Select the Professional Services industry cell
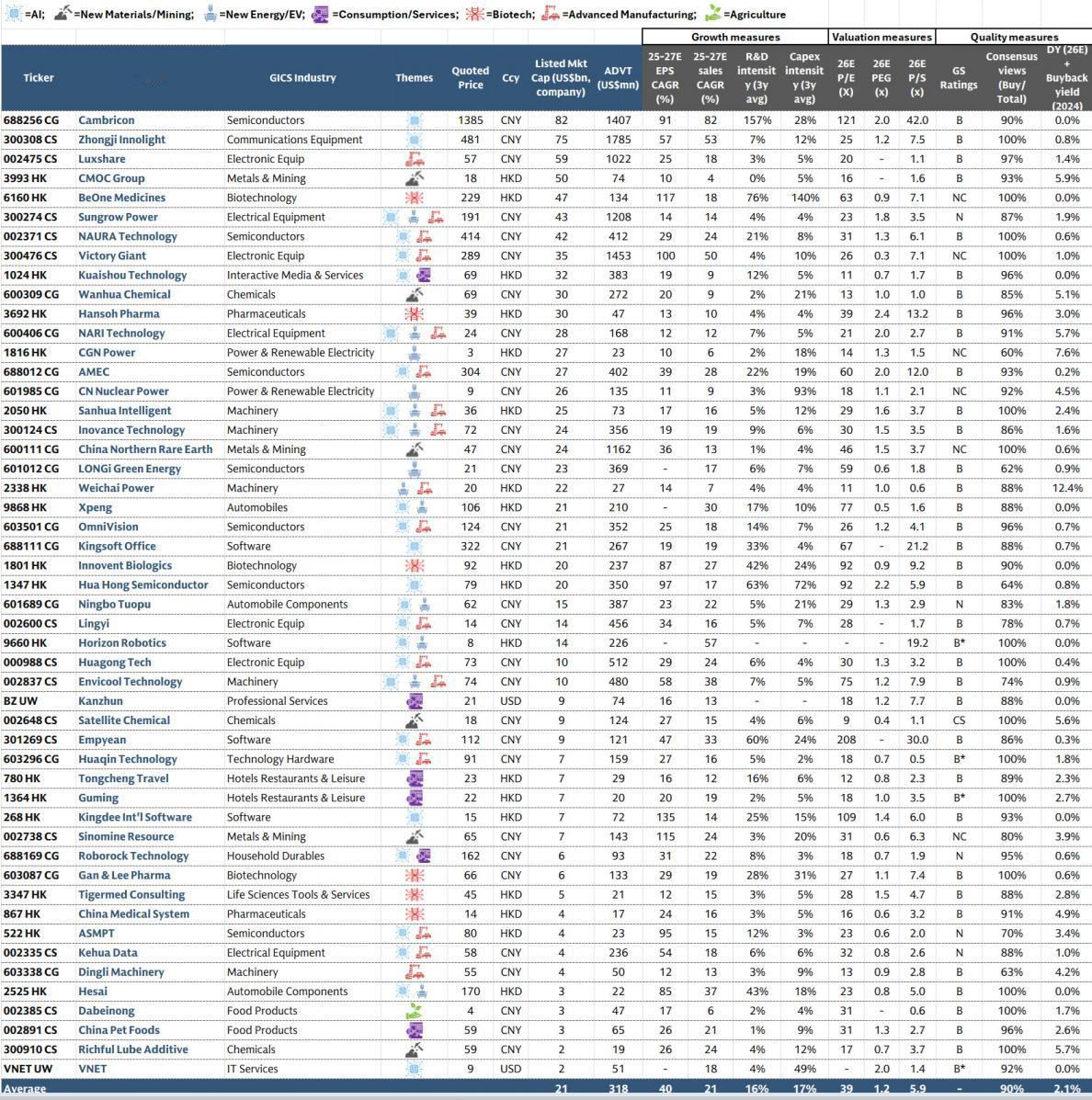This screenshot has width=1092, height=1100. [278, 701]
